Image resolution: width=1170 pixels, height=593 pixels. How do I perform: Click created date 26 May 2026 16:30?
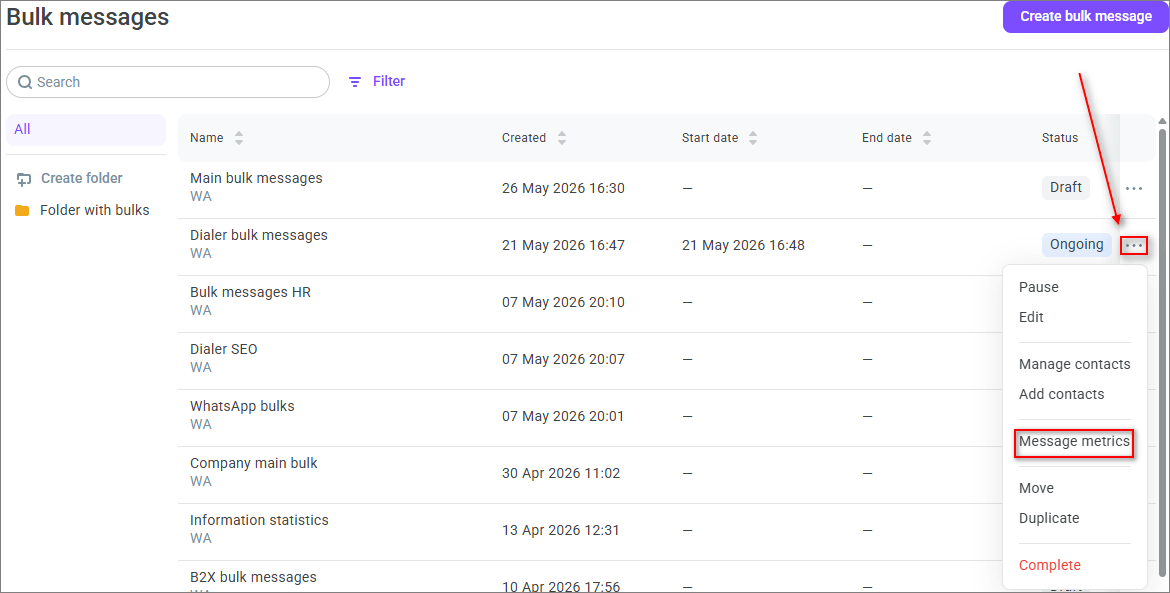click(x=563, y=189)
